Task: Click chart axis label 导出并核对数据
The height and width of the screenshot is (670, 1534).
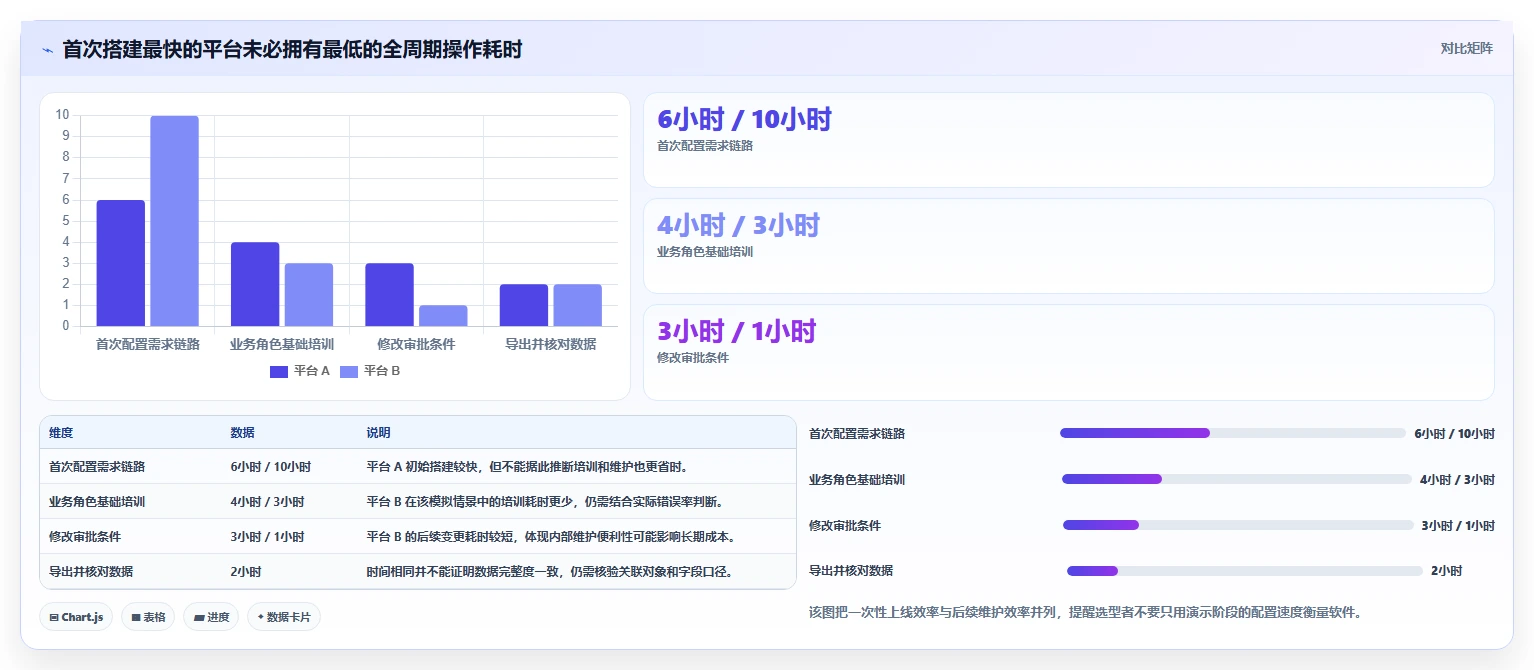Action: coord(551,344)
